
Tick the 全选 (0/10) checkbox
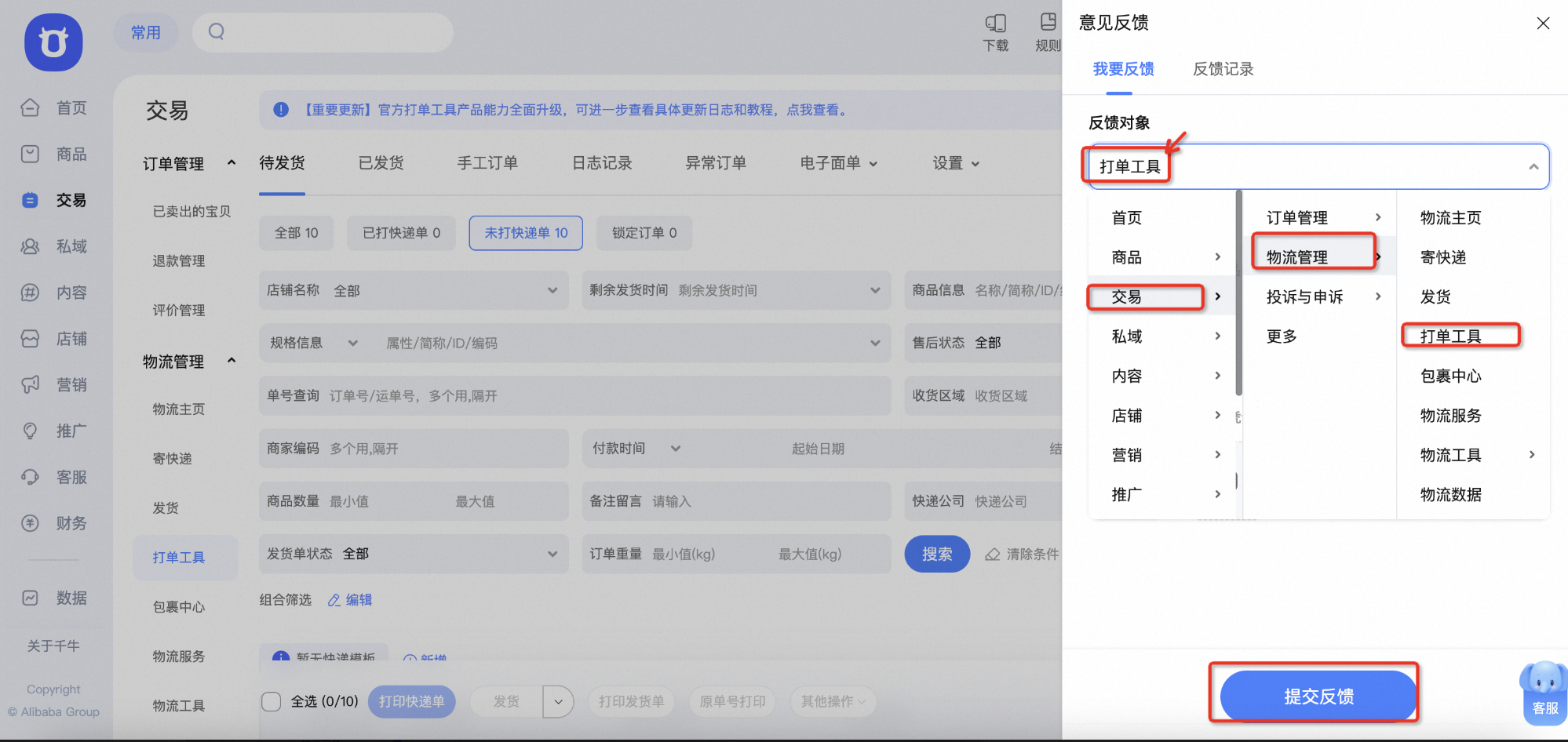point(271,701)
